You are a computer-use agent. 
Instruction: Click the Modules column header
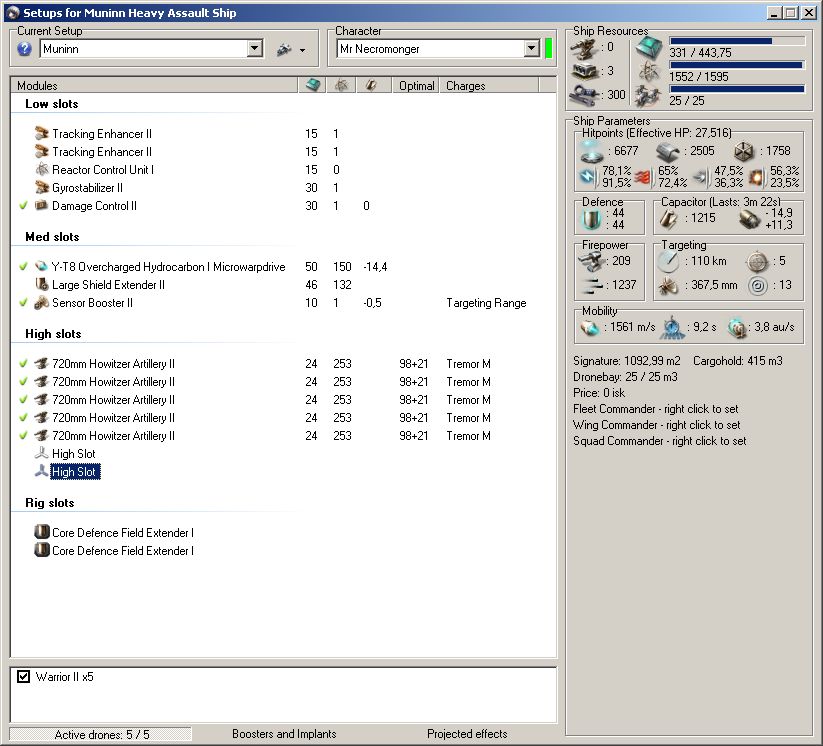[154, 85]
